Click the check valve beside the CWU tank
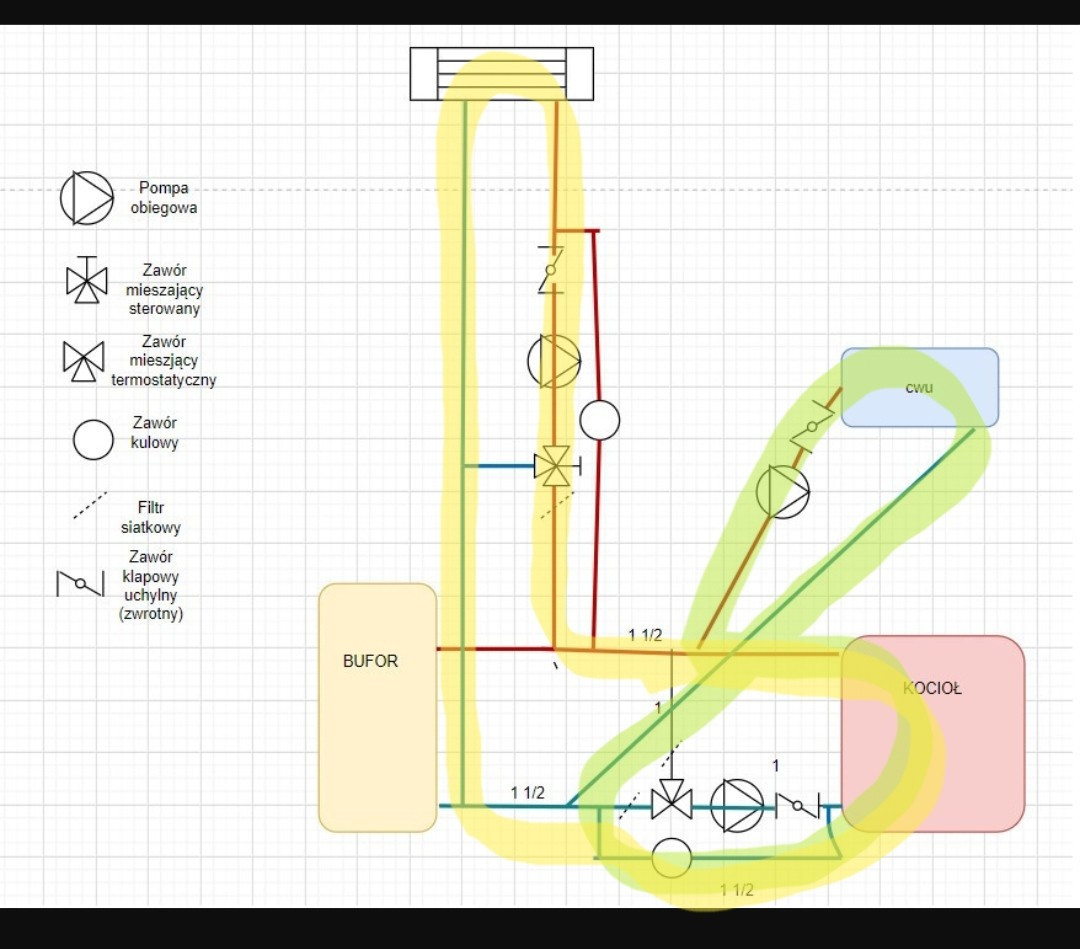 tap(812, 425)
